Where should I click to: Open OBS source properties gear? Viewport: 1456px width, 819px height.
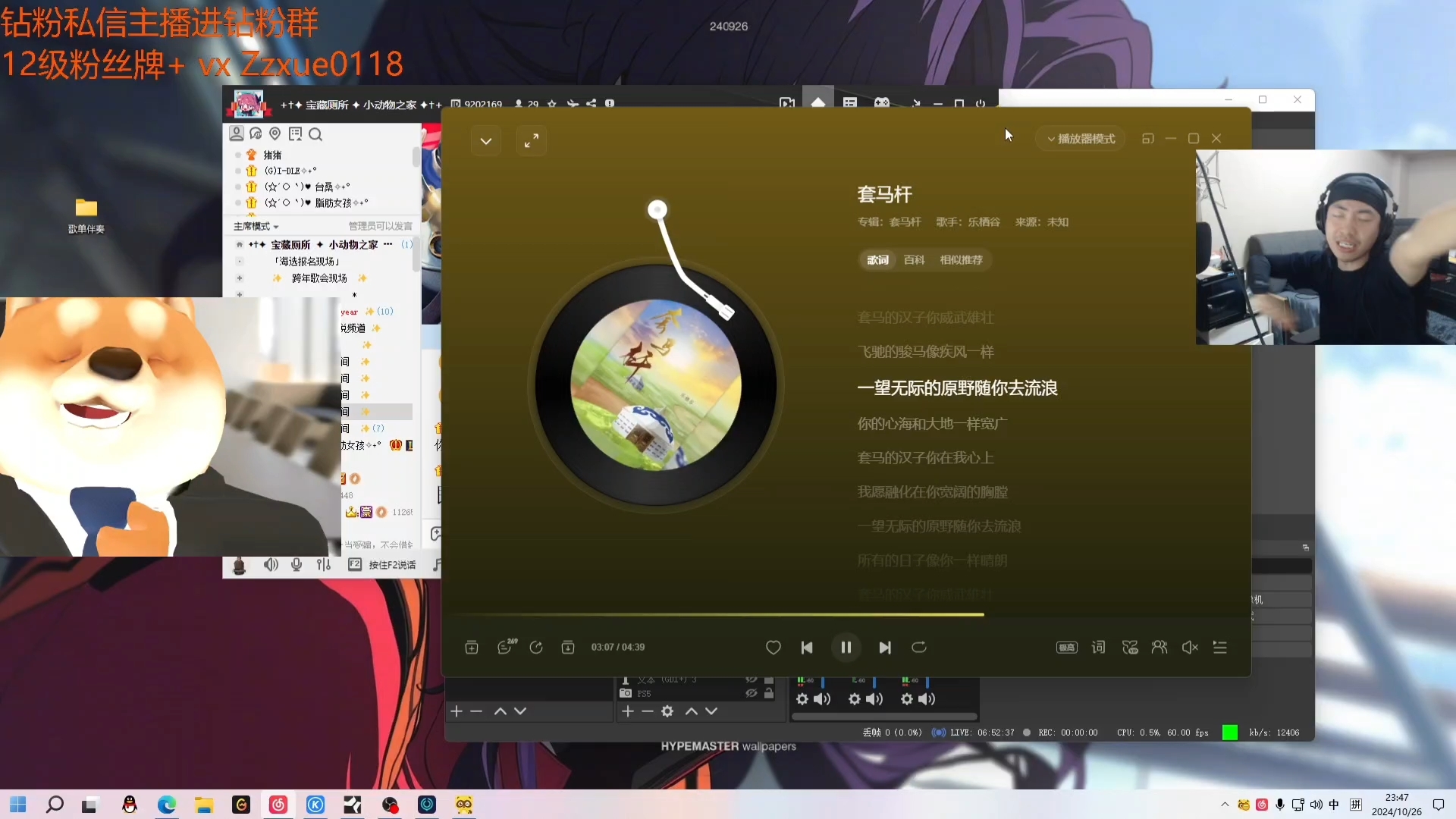667,711
